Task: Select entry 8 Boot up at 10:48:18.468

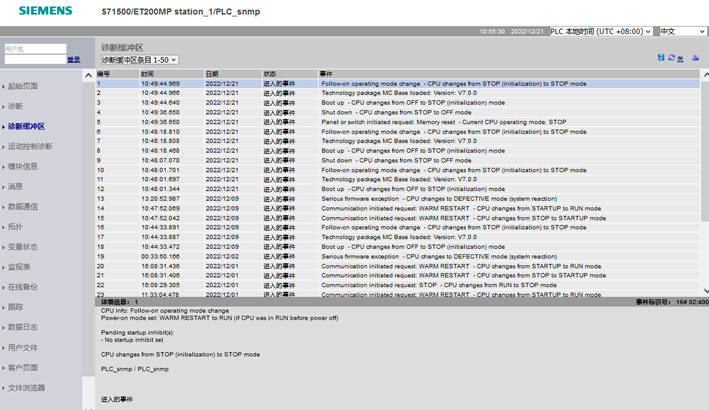Action: click(x=397, y=151)
